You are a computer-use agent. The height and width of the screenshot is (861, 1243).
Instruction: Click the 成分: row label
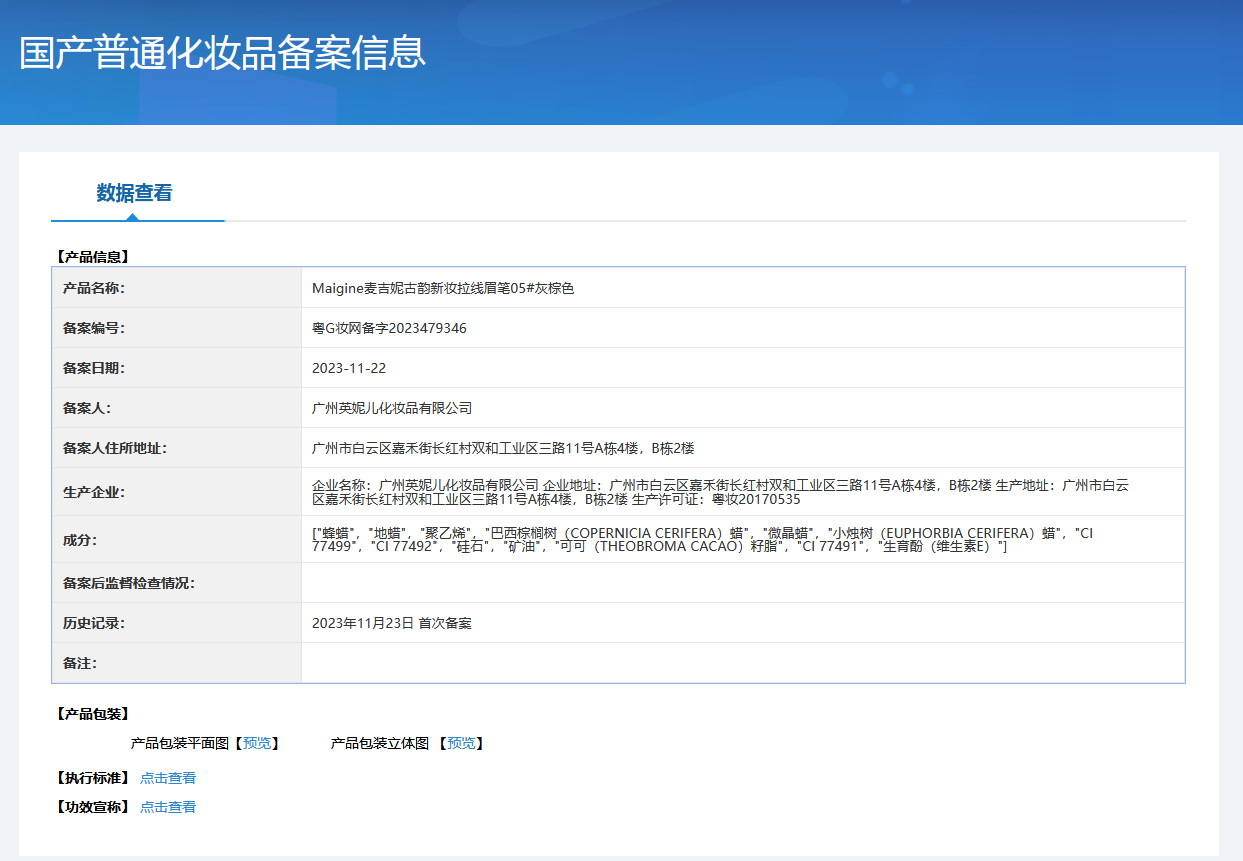[80, 540]
